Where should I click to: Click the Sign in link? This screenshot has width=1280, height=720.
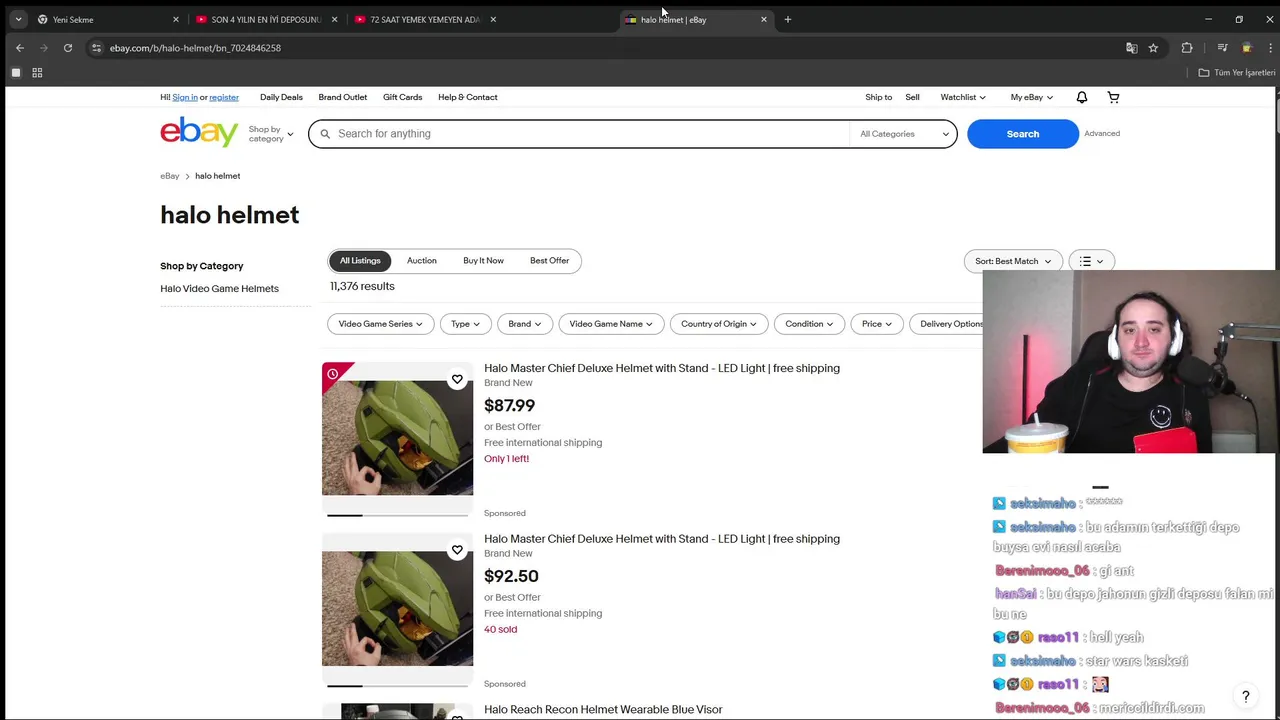(185, 97)
